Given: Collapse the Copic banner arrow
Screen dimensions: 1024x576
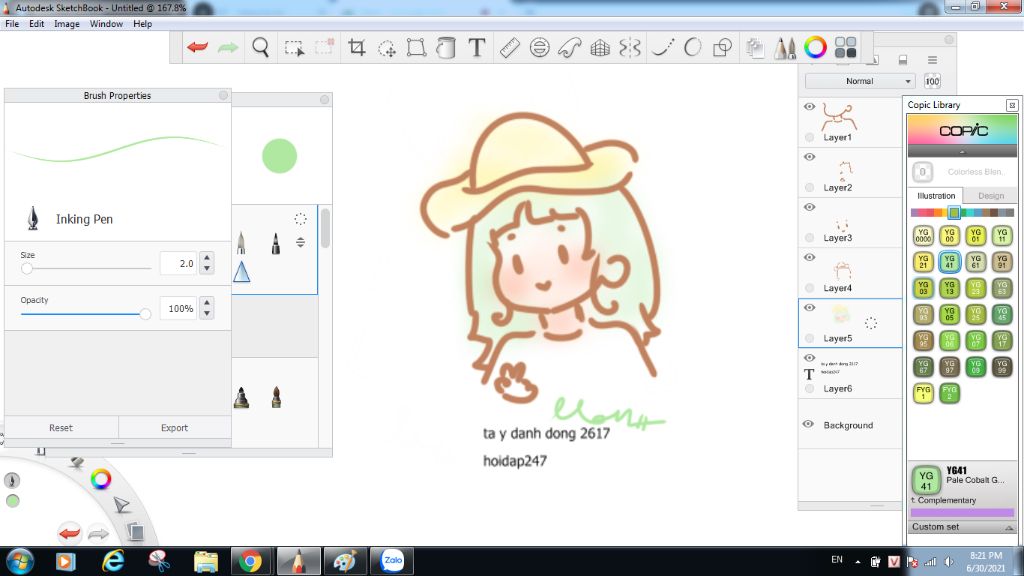Looking at the screenshot, I should coord(962,152).
